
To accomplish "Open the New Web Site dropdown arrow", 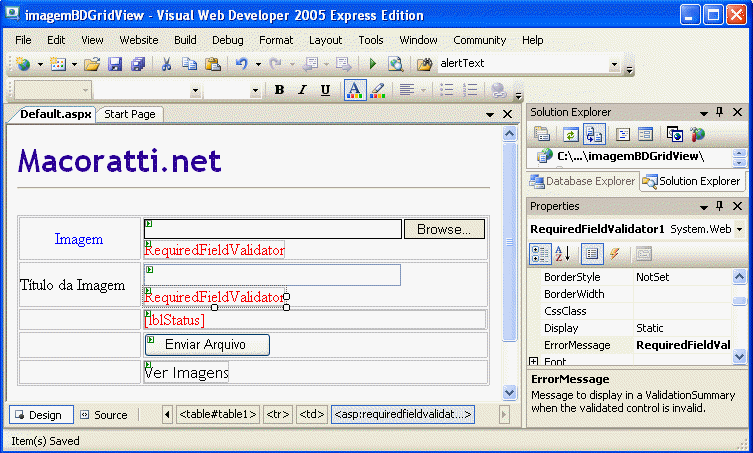I will pos(40,64).
